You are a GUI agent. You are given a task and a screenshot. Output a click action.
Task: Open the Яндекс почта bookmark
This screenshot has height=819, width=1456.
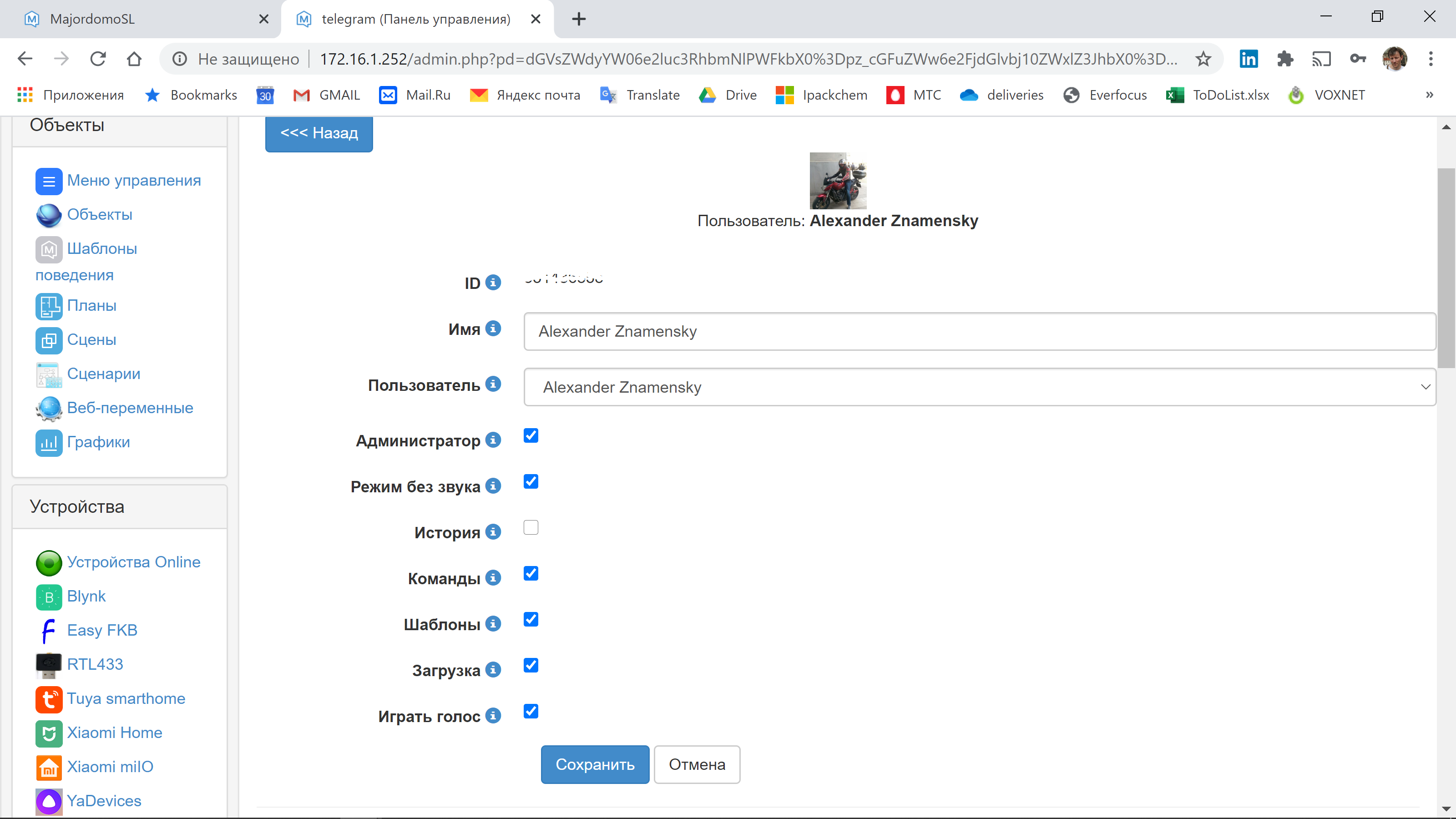coord(537,95)
